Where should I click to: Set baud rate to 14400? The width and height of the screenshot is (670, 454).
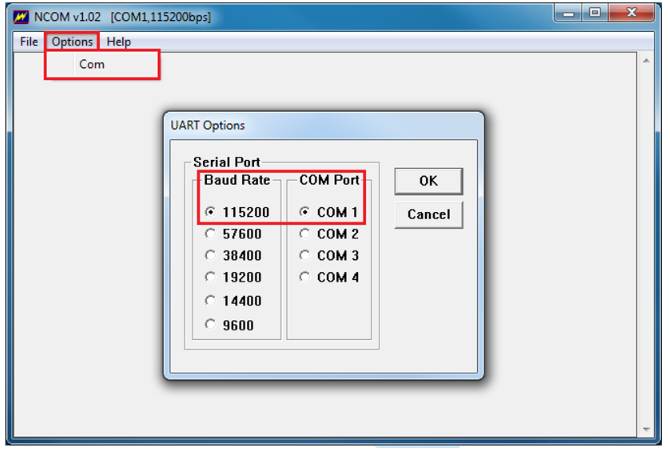(x=210, y=301)
